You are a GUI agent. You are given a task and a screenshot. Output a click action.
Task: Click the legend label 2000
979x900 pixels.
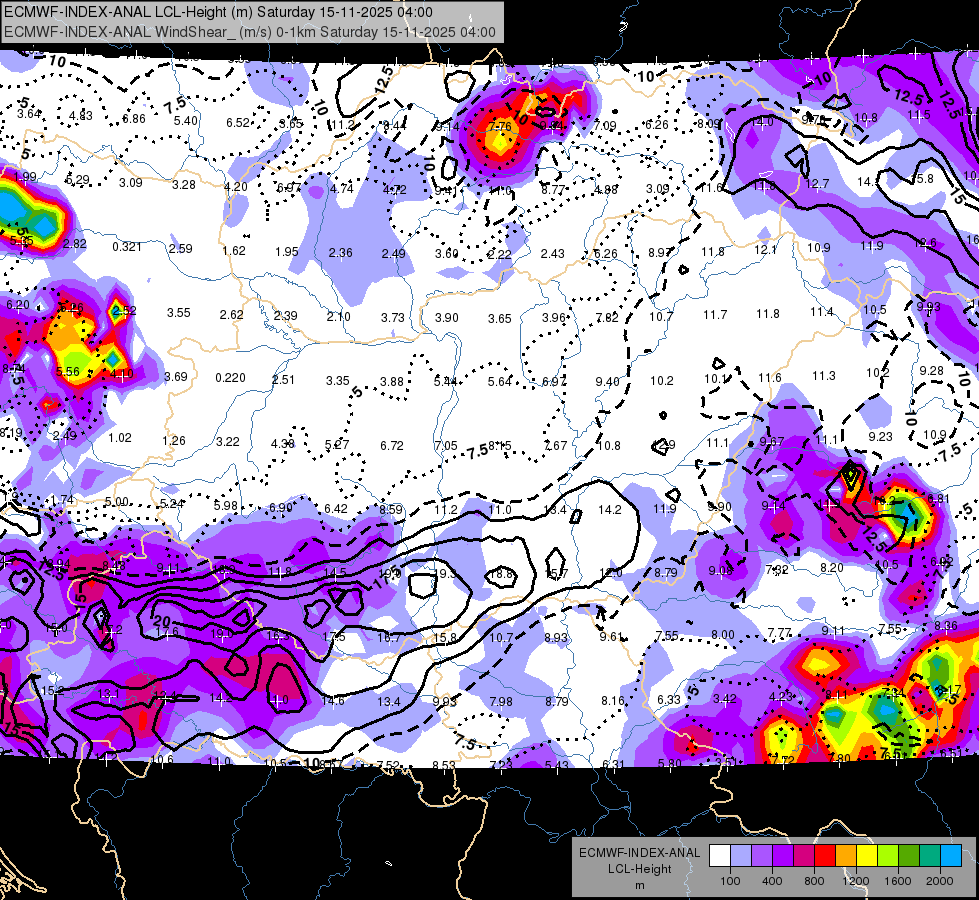point(940,881)
